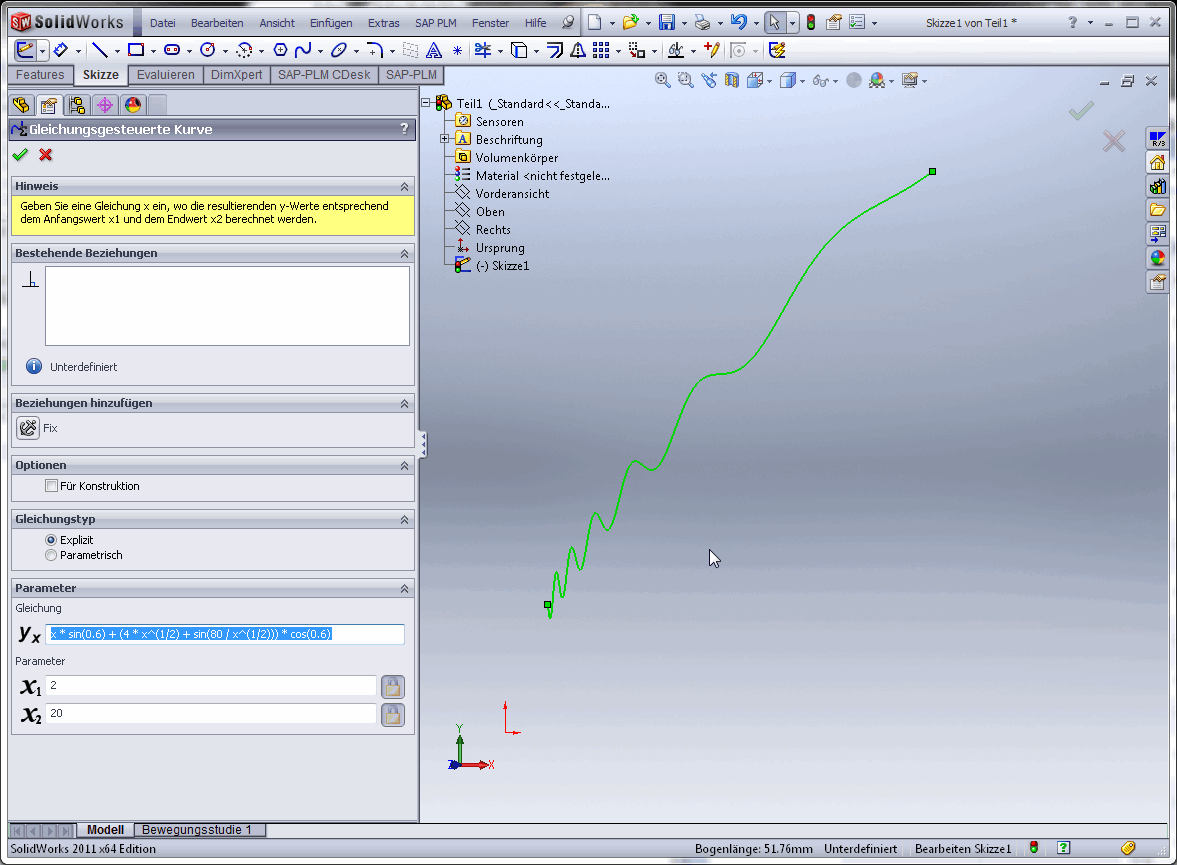Select the Line sketch tool
Viewport: 1177px width, 865px height.
pos(99,49)
